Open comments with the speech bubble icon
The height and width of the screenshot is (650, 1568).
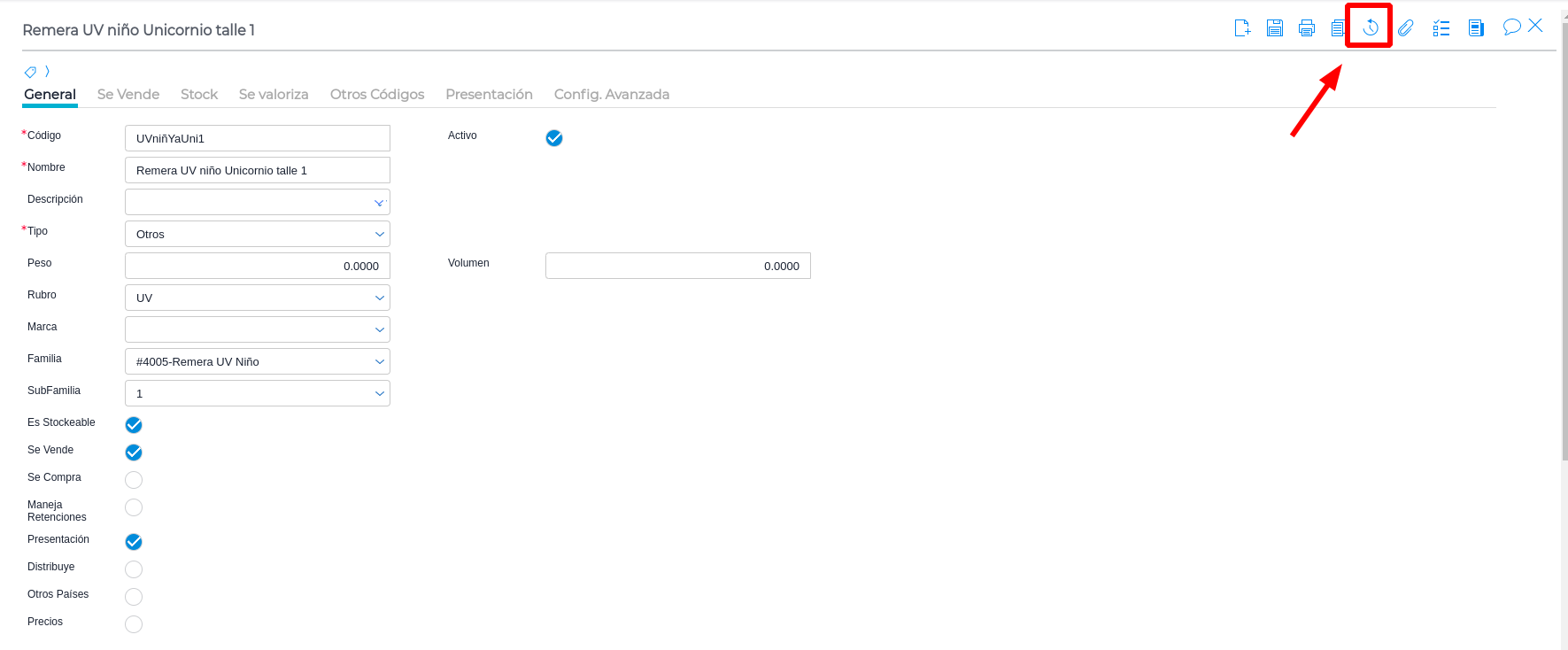coord(1511,27)
